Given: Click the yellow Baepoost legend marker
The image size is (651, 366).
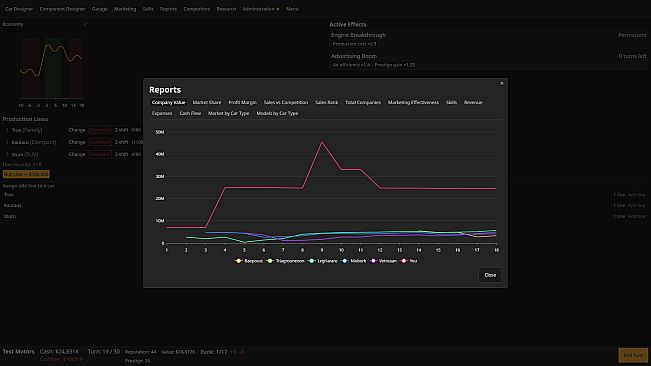Looking at the screenshot, I should pyautogui.click(x=238, y=261).
